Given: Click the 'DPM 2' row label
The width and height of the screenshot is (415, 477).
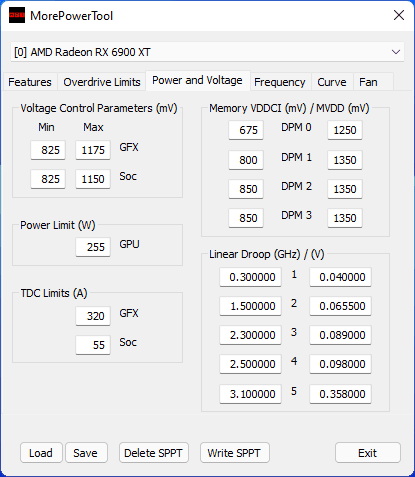Looking at the screenshot, I should (x=296, y=186).
